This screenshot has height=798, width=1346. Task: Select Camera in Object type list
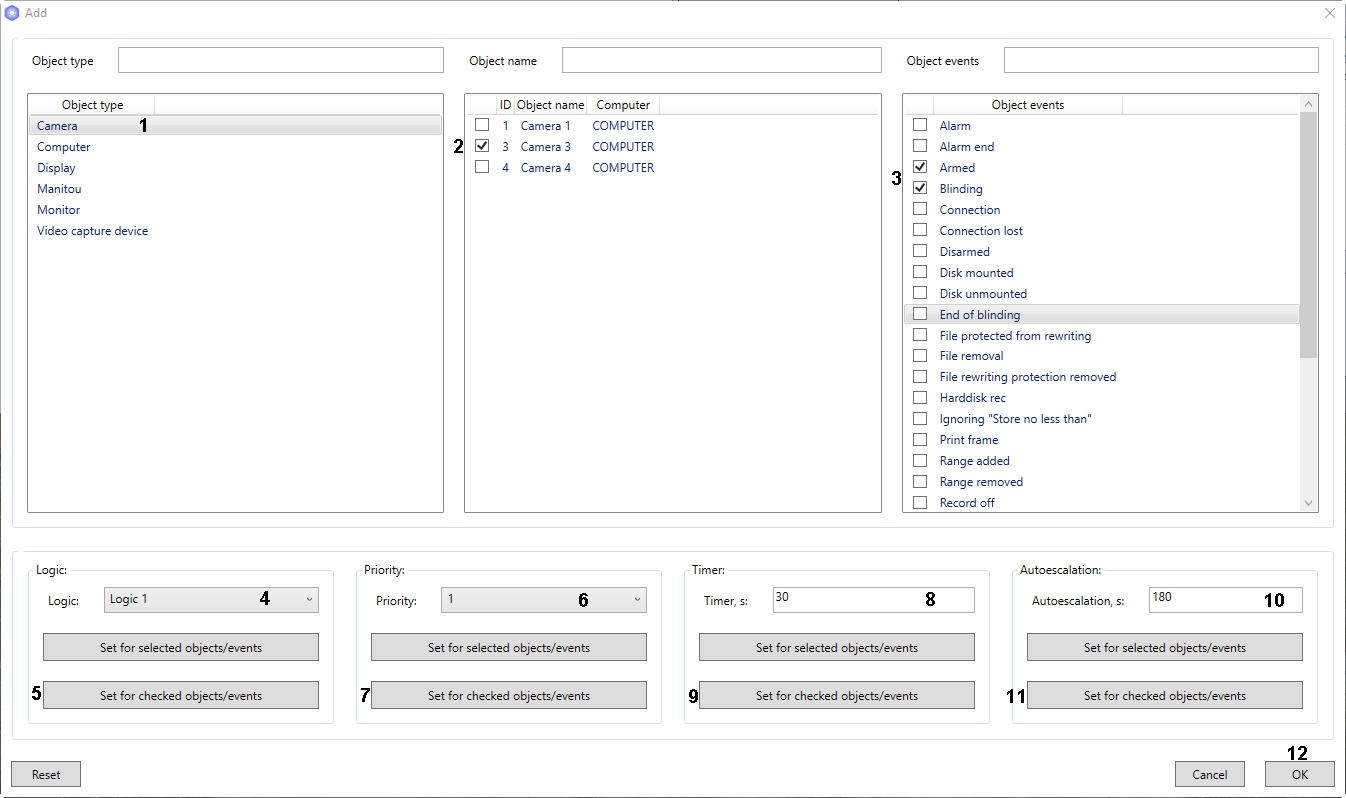point(235,125)
